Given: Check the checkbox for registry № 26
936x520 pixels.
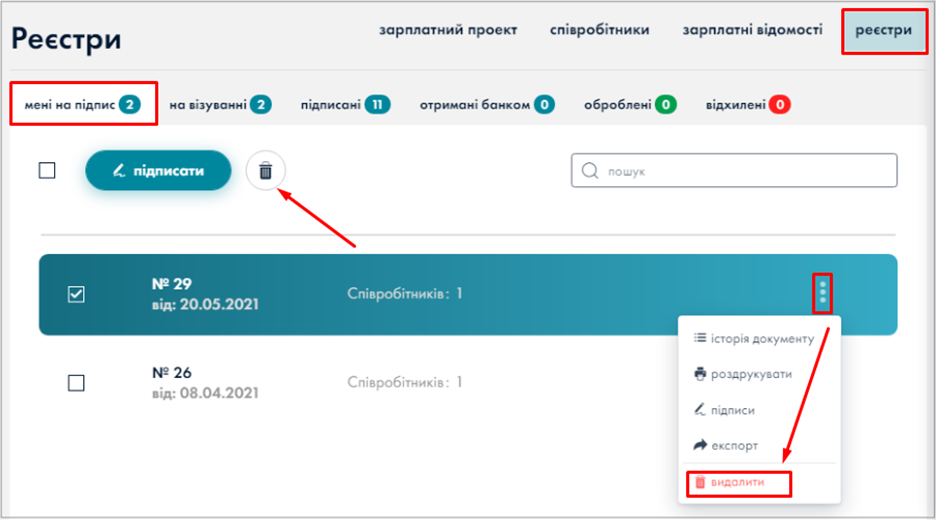Looking at the screenshot, I should pyautogui.click(x=76, y=382).
